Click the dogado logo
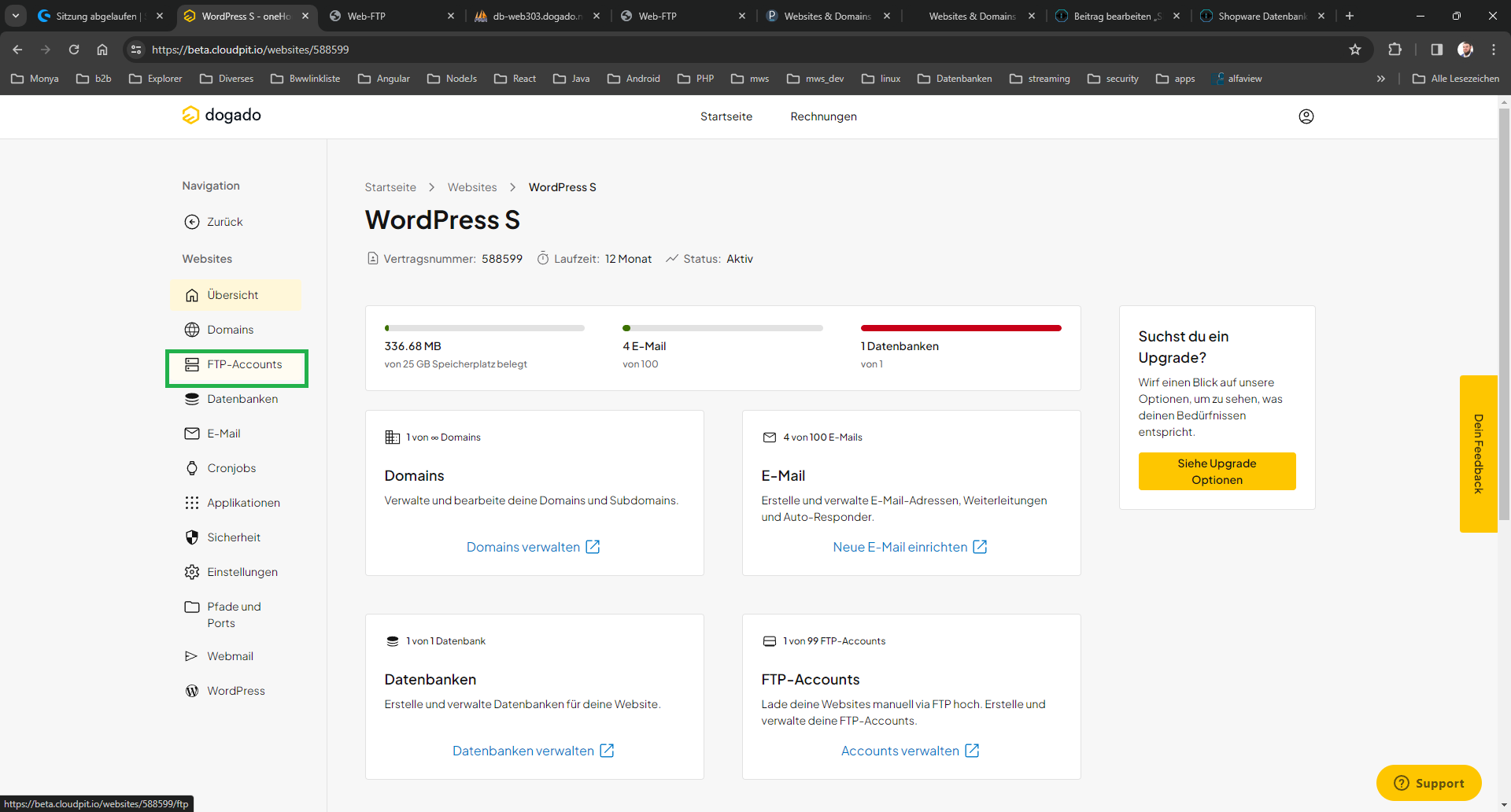The width and height of the screenshot is (1511, 812). point(221,115)
